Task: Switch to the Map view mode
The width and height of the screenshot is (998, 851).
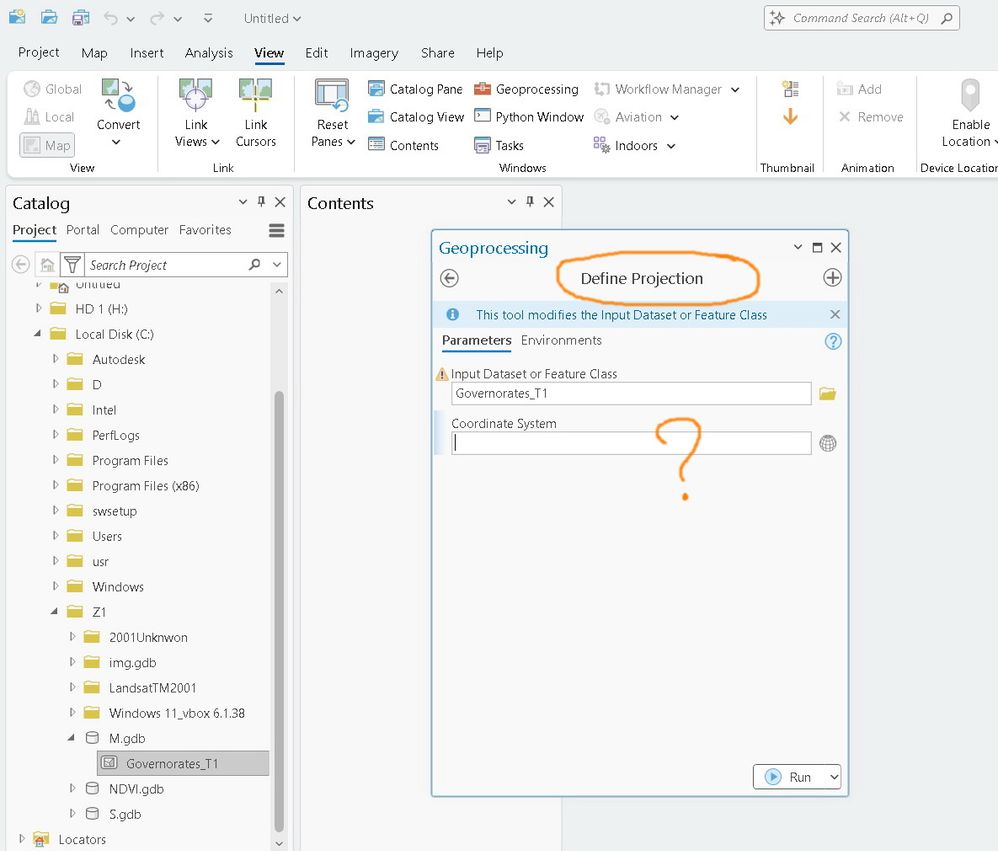Action: 47,145
